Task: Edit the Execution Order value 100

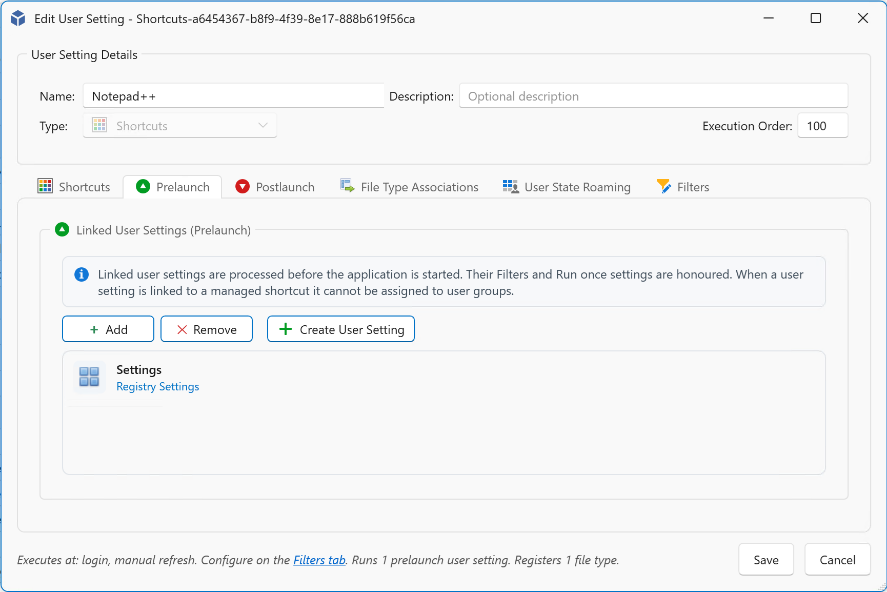Action: click(823, 126)
